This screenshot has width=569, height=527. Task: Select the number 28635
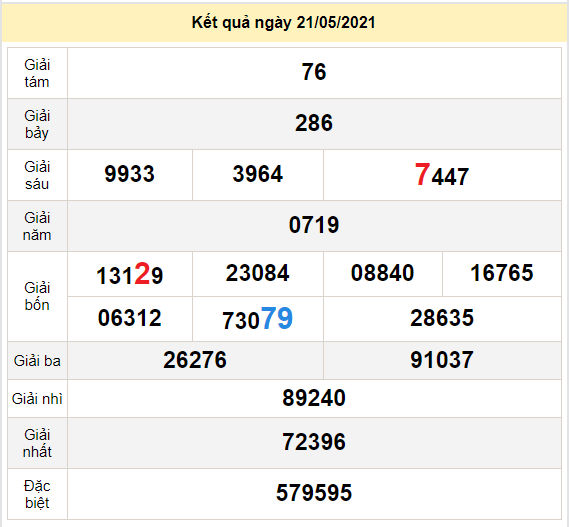[x=442, y=318]
